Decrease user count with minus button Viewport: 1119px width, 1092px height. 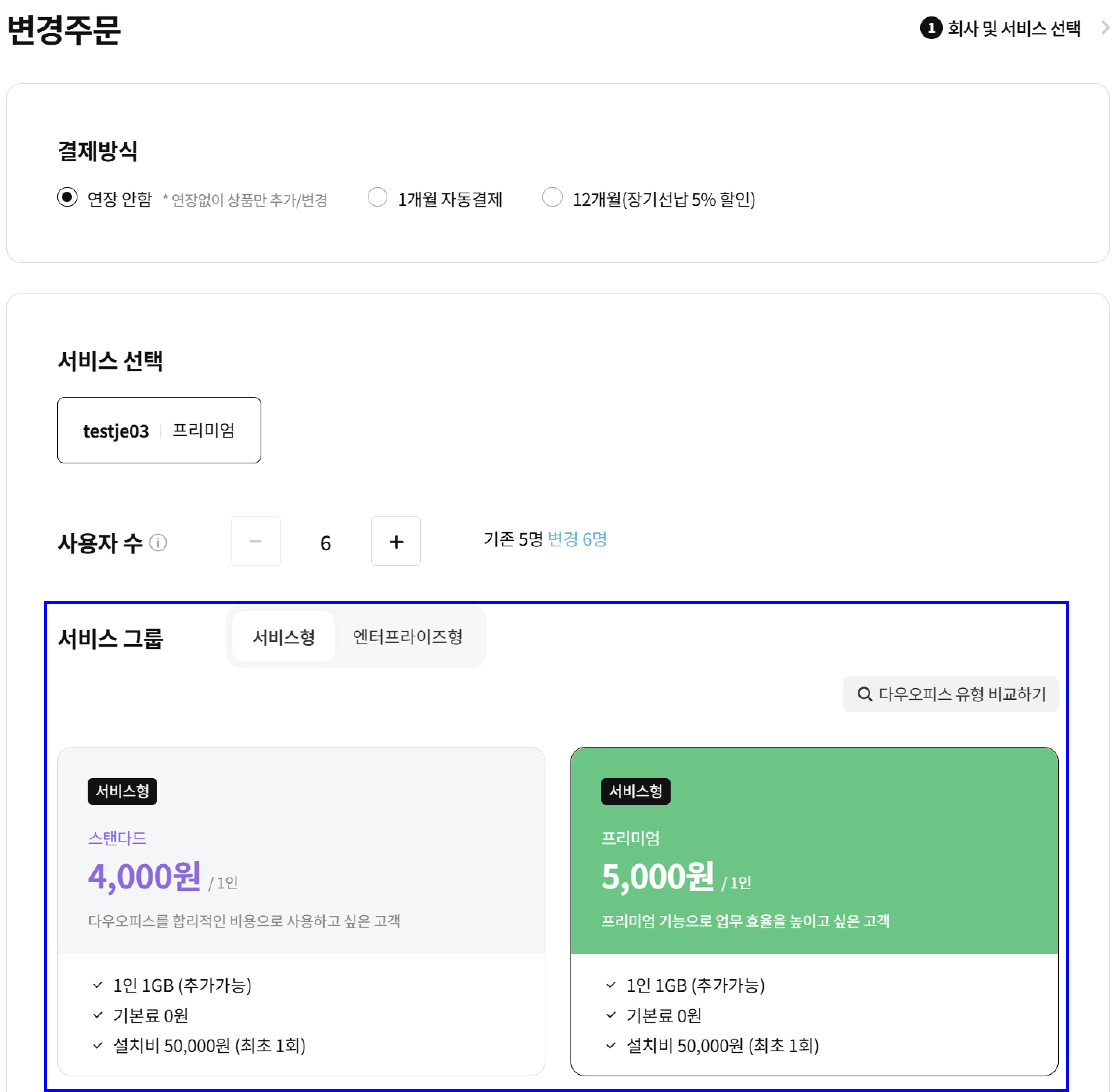pyautogui.click(x=255, y=541)
